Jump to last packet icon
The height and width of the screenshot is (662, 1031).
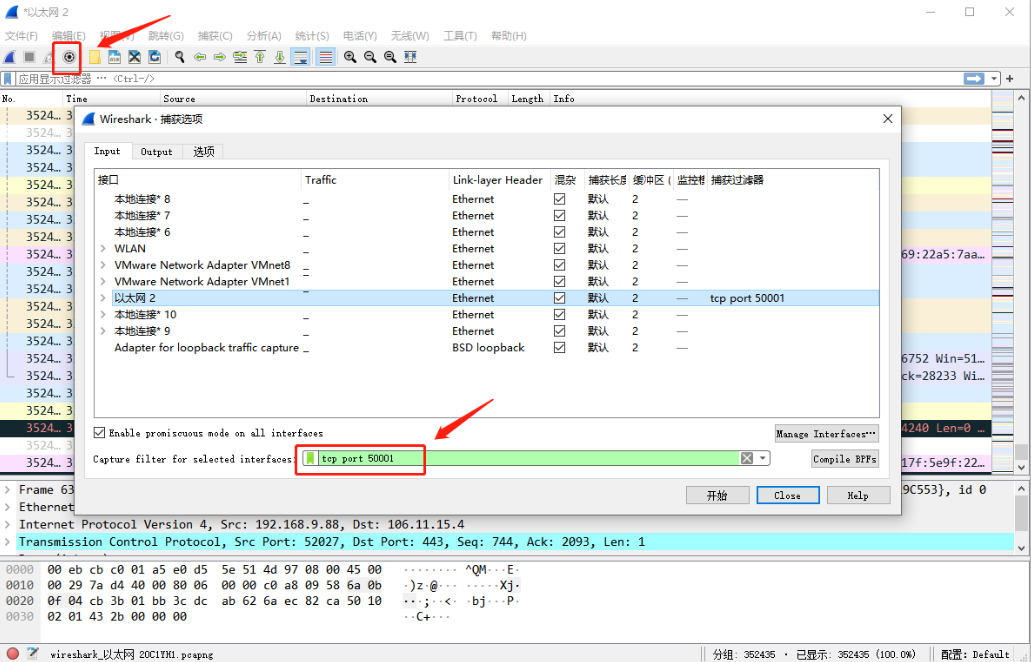click(x=279, y=57)
